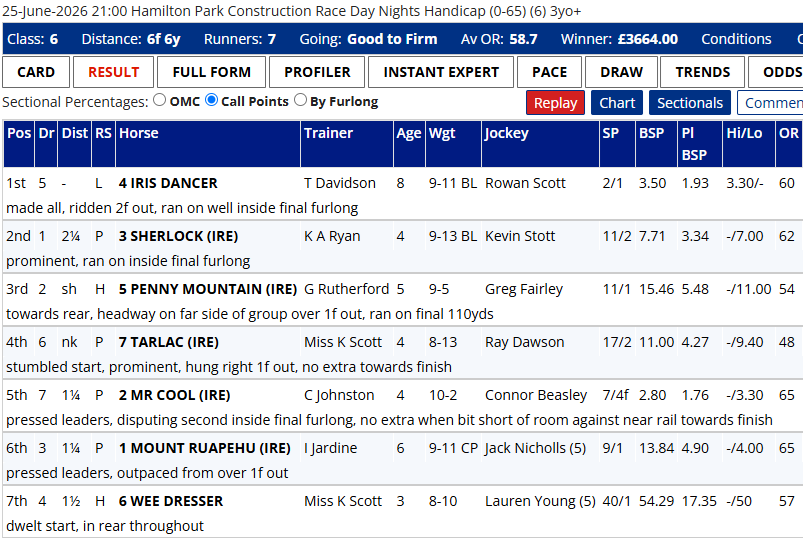The height and width of the screenshot is (538, 803).
Task: Click the Pl BSP column header
Action: [700, 144]
